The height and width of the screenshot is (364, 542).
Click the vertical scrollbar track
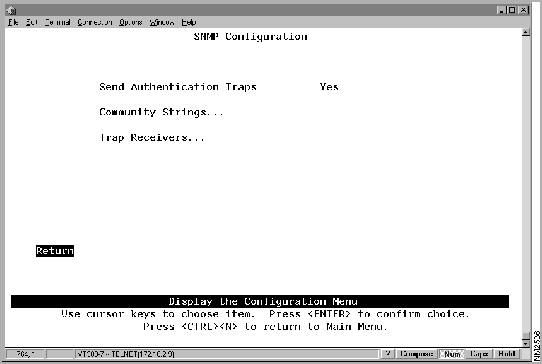(526, 184)
